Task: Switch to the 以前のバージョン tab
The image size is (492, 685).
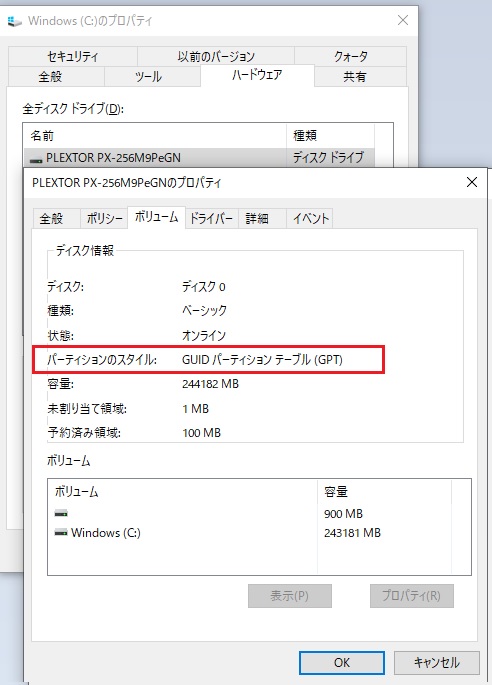Action: [x=216, y=56]
